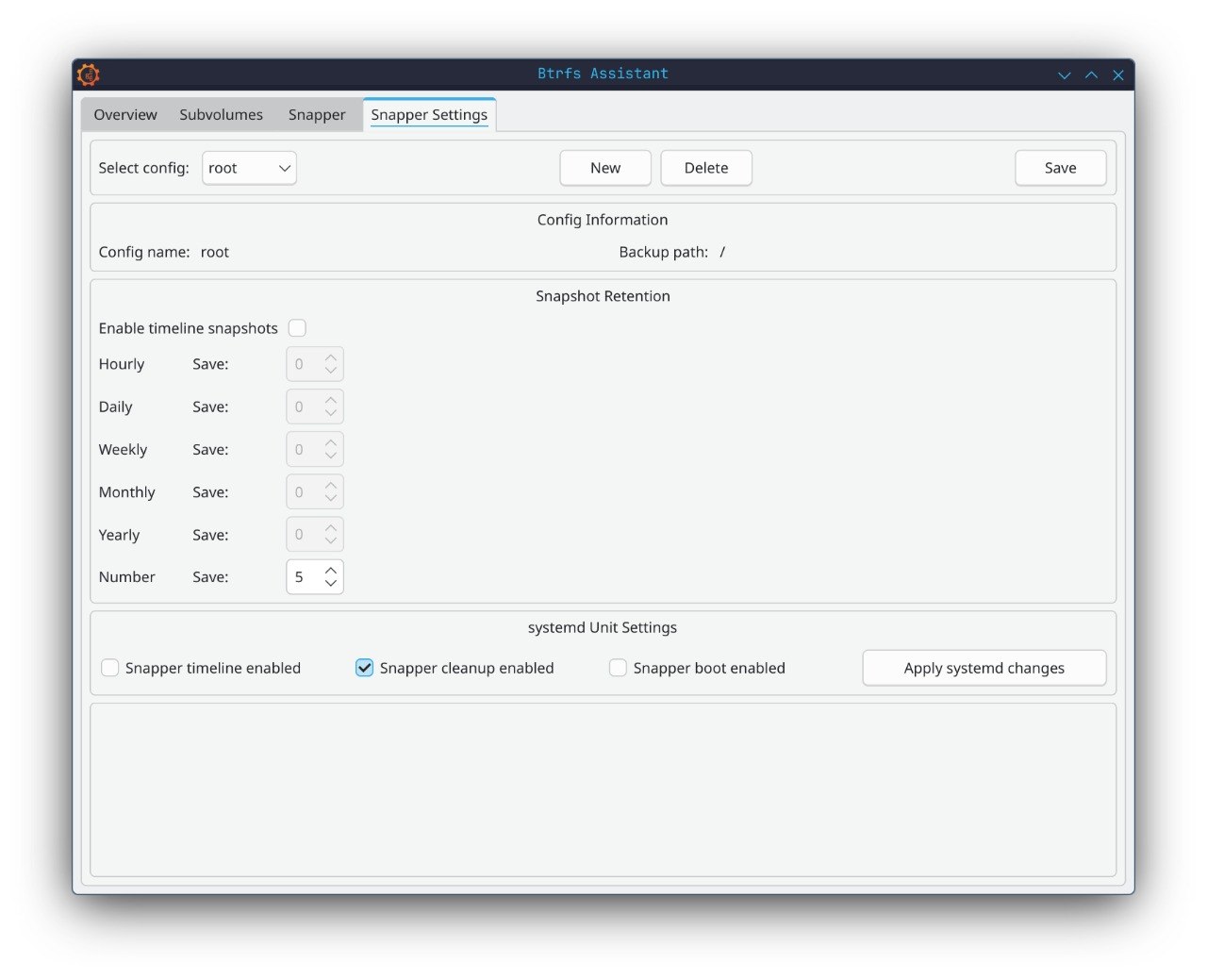Toggle Enable timeline snapshots checkbox
Screen dimensions: 1207x980
[x=297, y=328]
